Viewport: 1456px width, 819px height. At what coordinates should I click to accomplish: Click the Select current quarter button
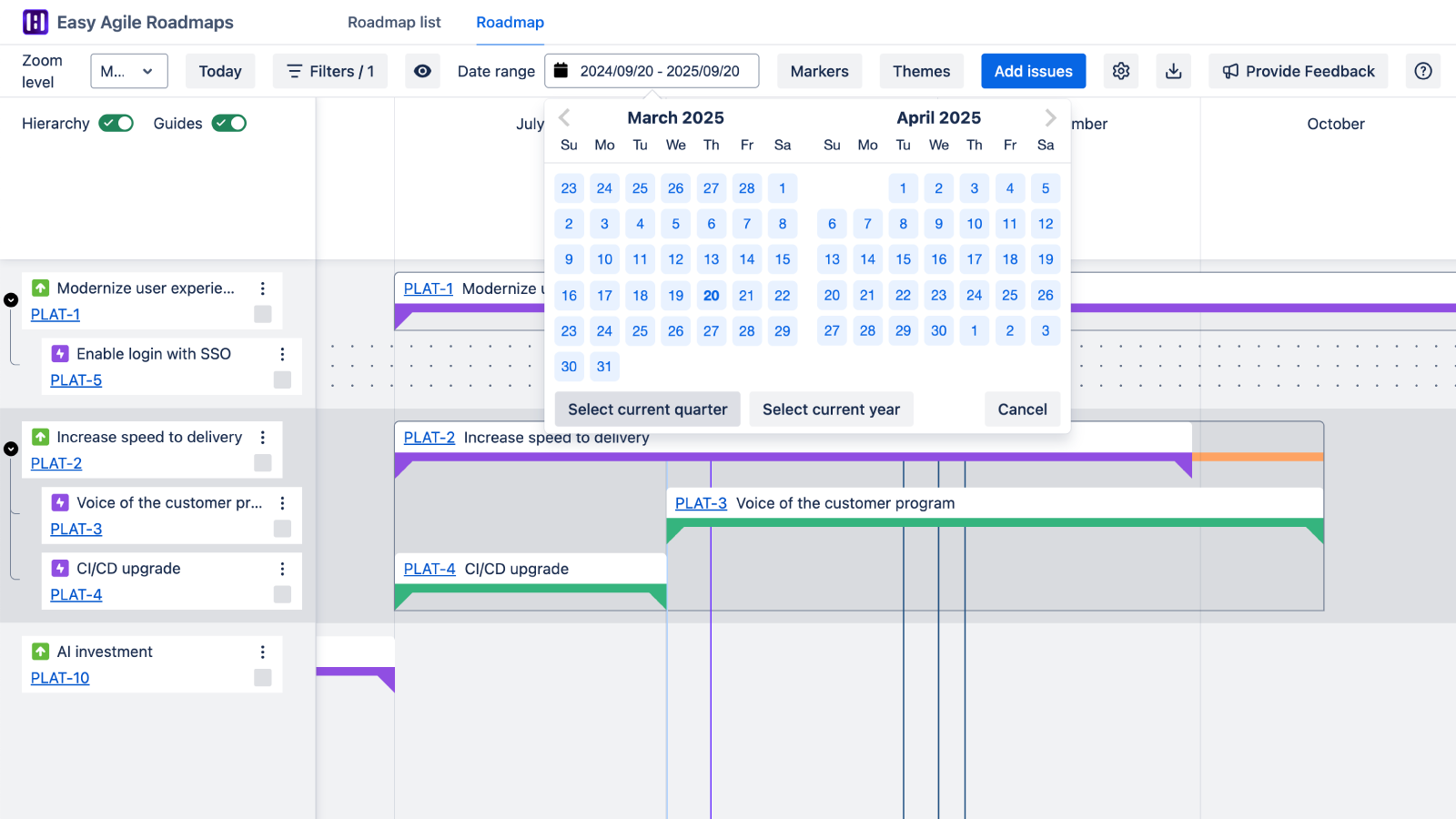(646, 409)
